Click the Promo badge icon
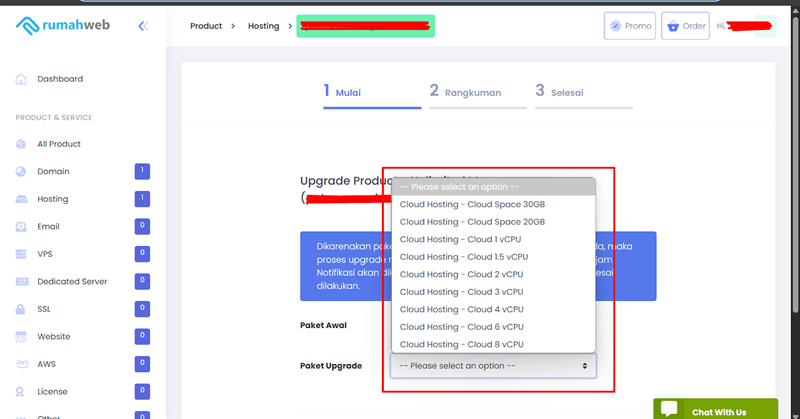 click(x=616, y=26)
